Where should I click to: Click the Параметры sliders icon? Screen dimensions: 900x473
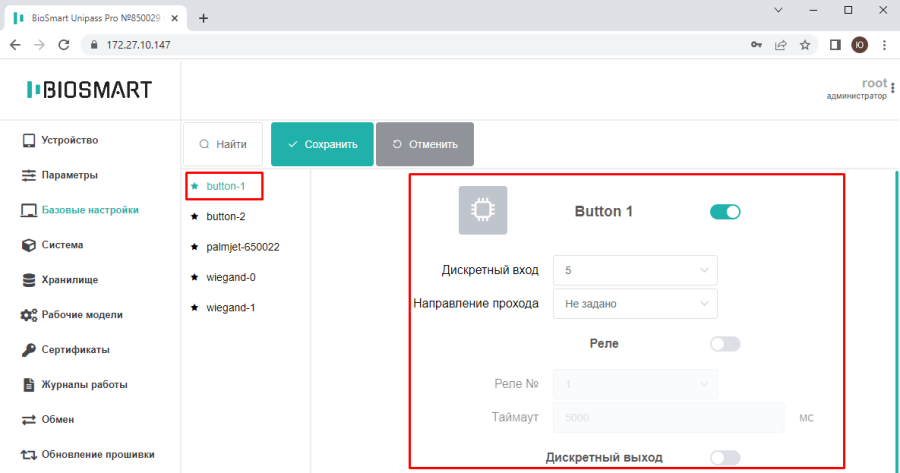[x=28, y=175]
